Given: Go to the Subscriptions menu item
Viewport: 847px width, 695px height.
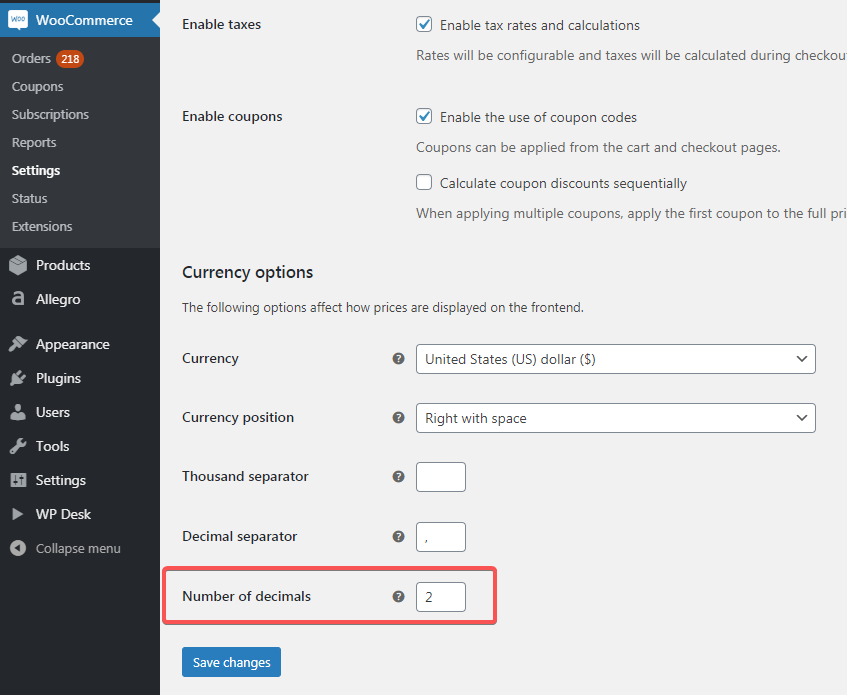Looking at the screenshot, I should click(50, 115).
